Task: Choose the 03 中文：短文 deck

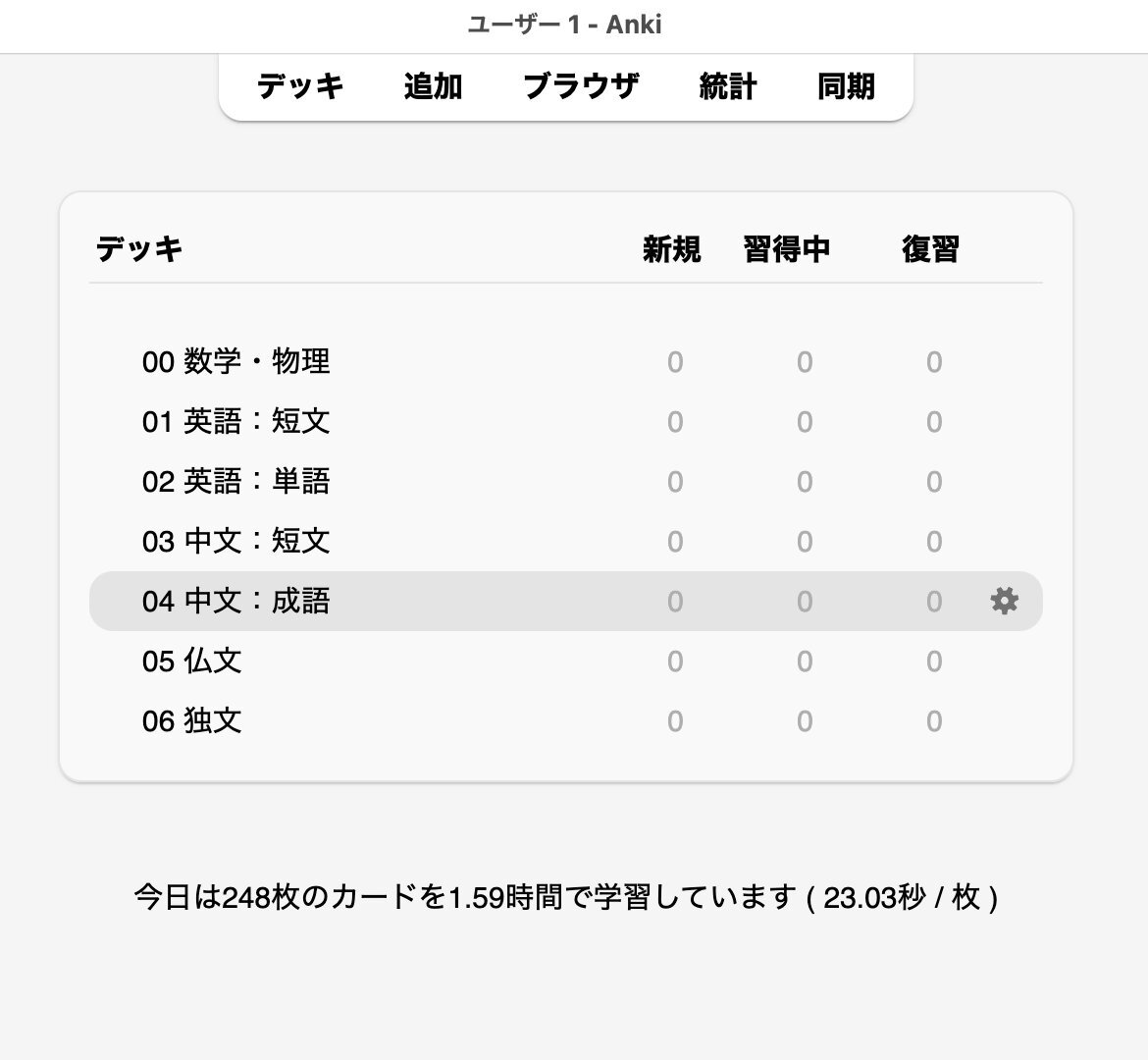Action: tap(235, 542)
